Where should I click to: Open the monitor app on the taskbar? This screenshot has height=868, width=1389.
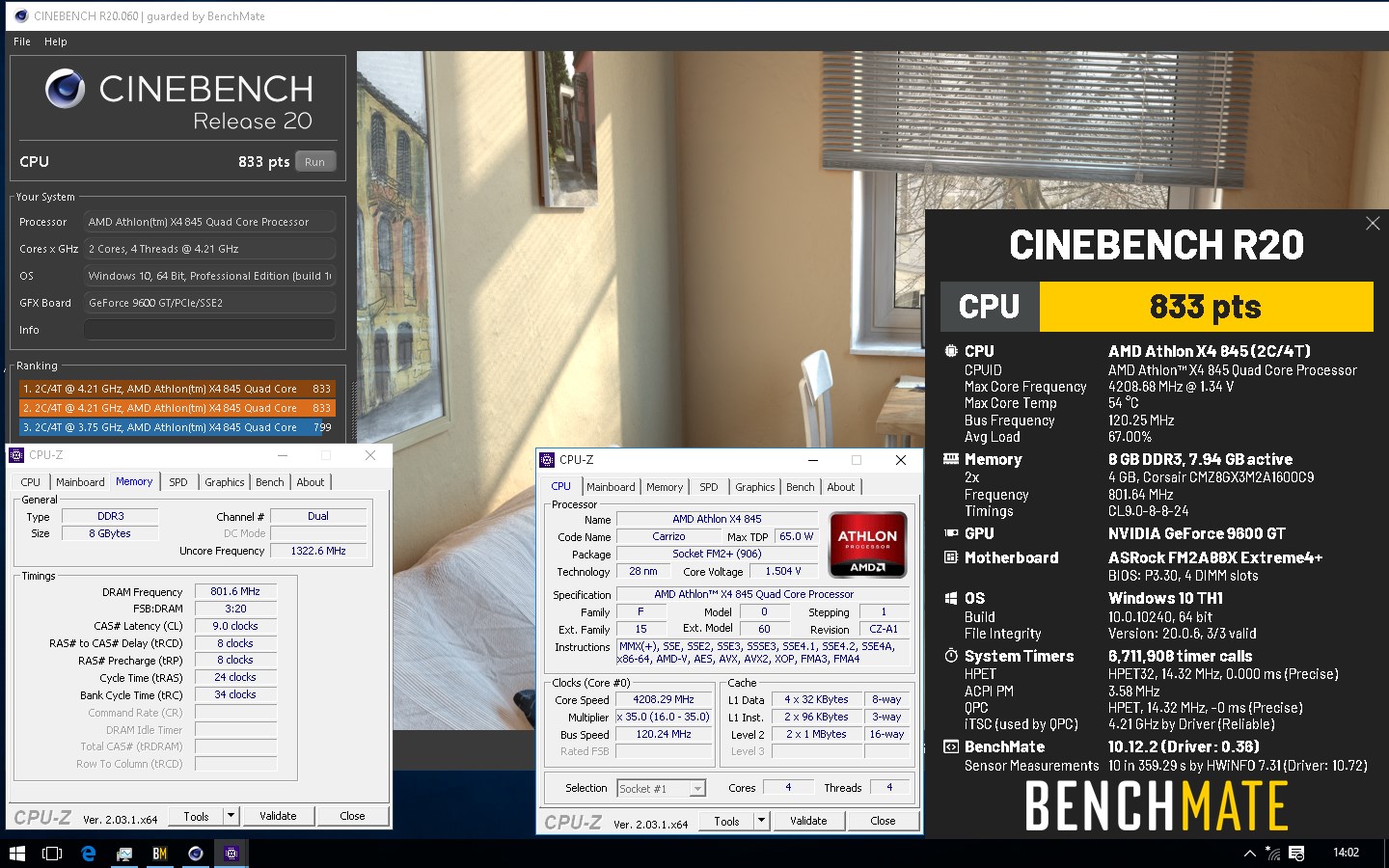click(124, 853)
